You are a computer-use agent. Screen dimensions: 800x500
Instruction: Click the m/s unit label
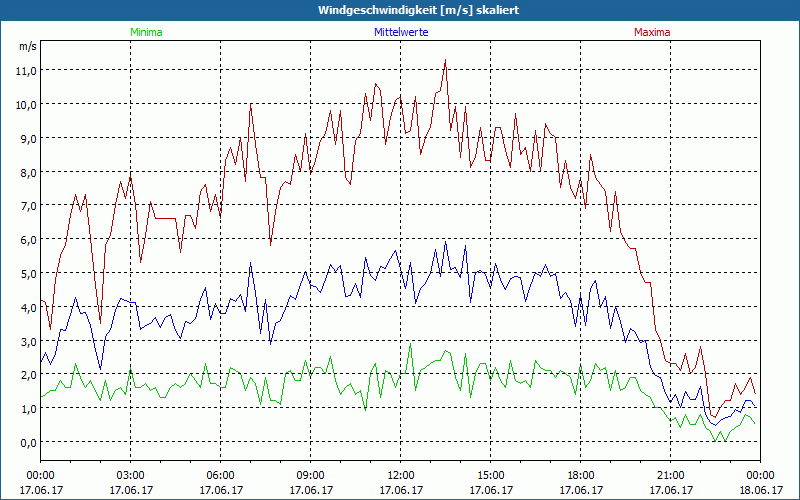pos(27,46)
